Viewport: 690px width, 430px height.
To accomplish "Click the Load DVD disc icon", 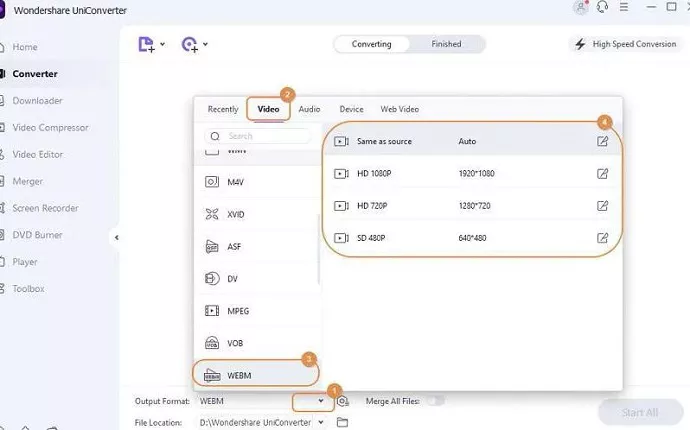I will click(x=190, y=44).
